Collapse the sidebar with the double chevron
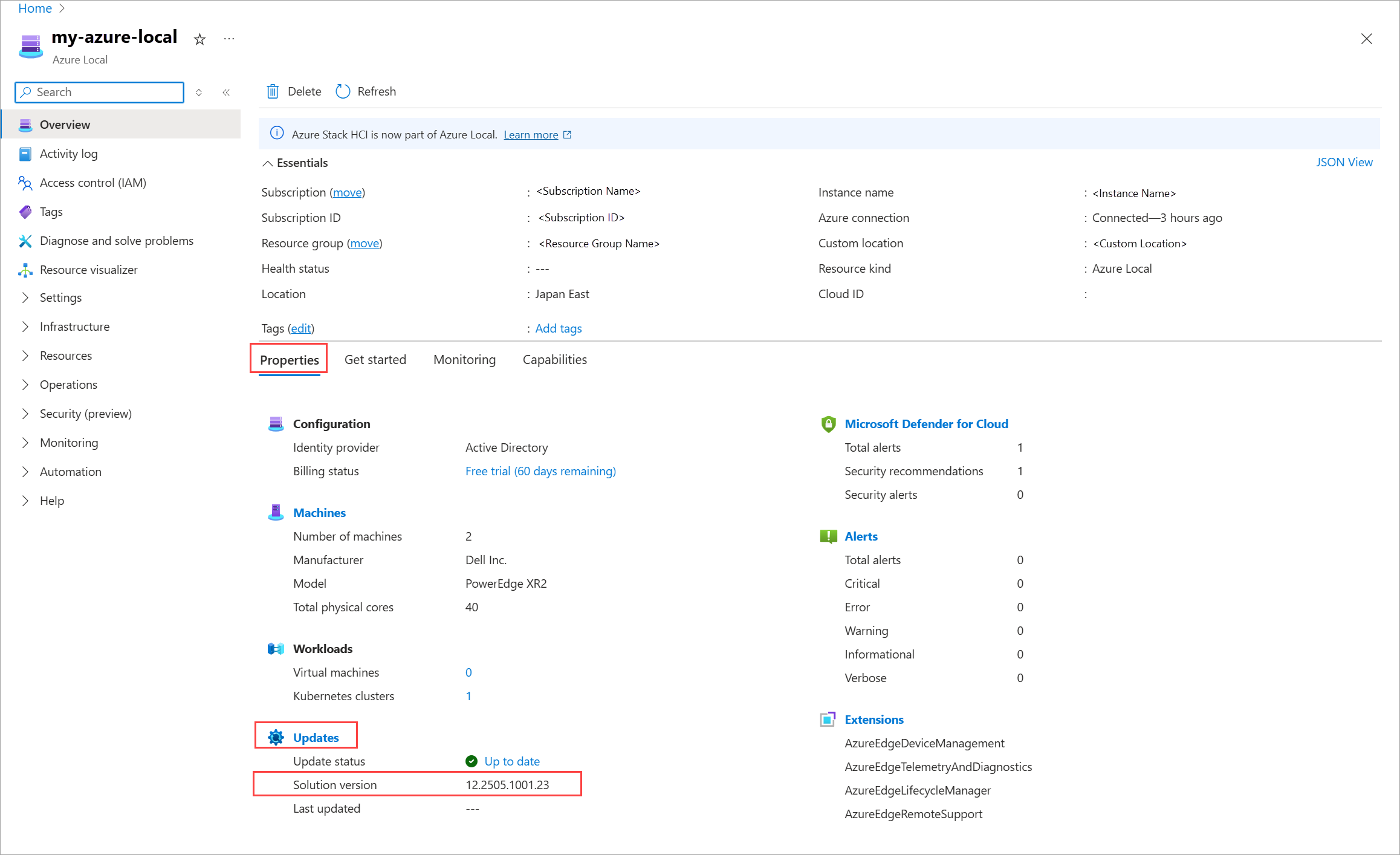The width and height of the screenshot is (1400, 855). click(226, 93)
